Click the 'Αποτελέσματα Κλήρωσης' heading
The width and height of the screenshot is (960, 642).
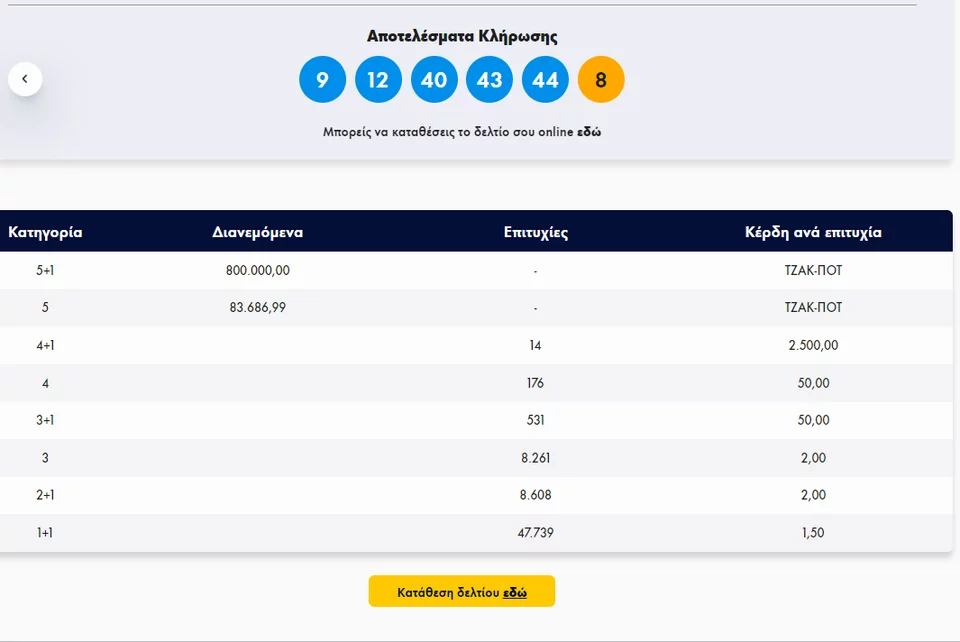point(462,36)
